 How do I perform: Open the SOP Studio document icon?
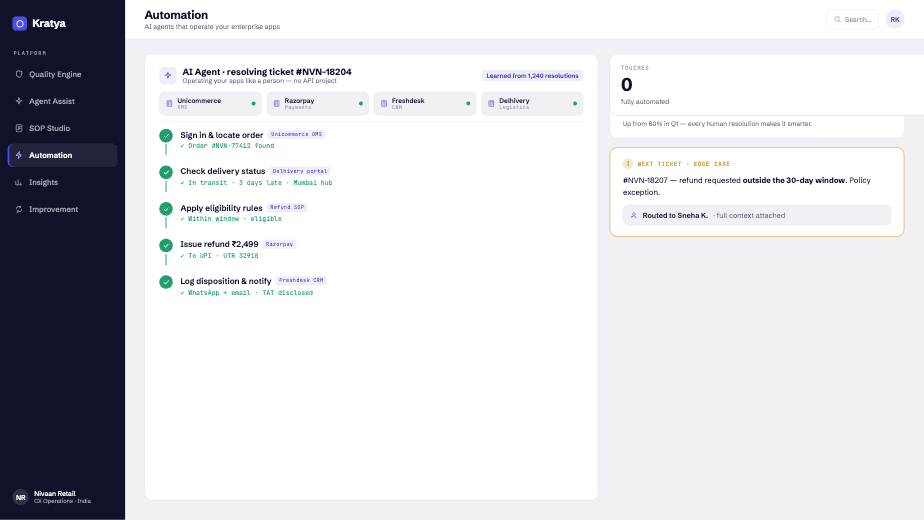[19, 128]
